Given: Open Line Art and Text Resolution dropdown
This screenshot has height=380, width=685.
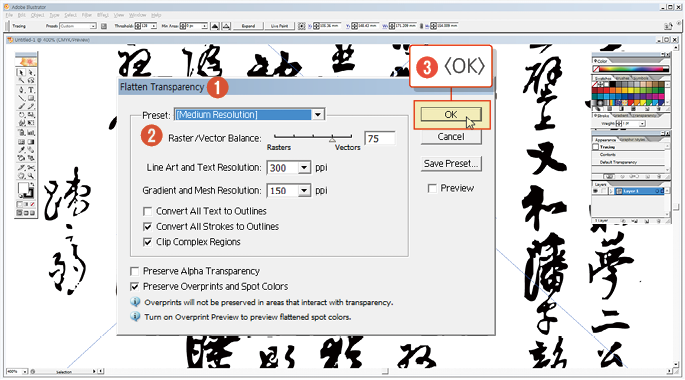Looking at the screenshot, I should (304, 168).
